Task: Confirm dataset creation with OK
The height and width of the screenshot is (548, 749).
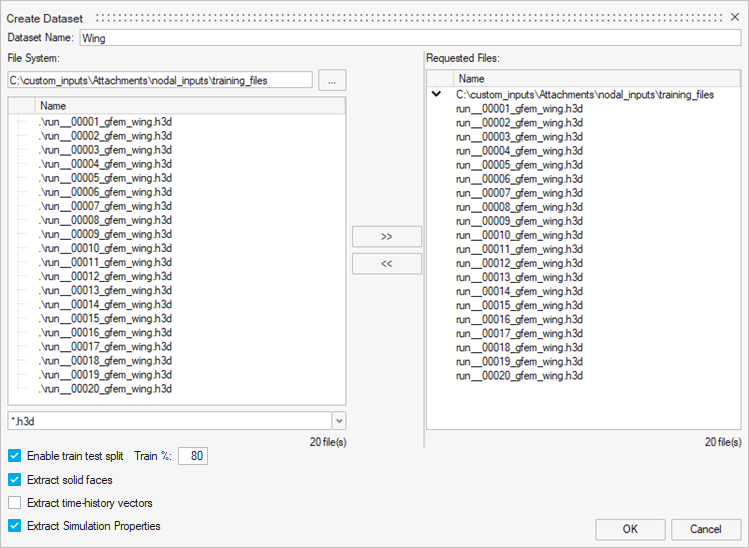Action: click(x=630, y=529)
